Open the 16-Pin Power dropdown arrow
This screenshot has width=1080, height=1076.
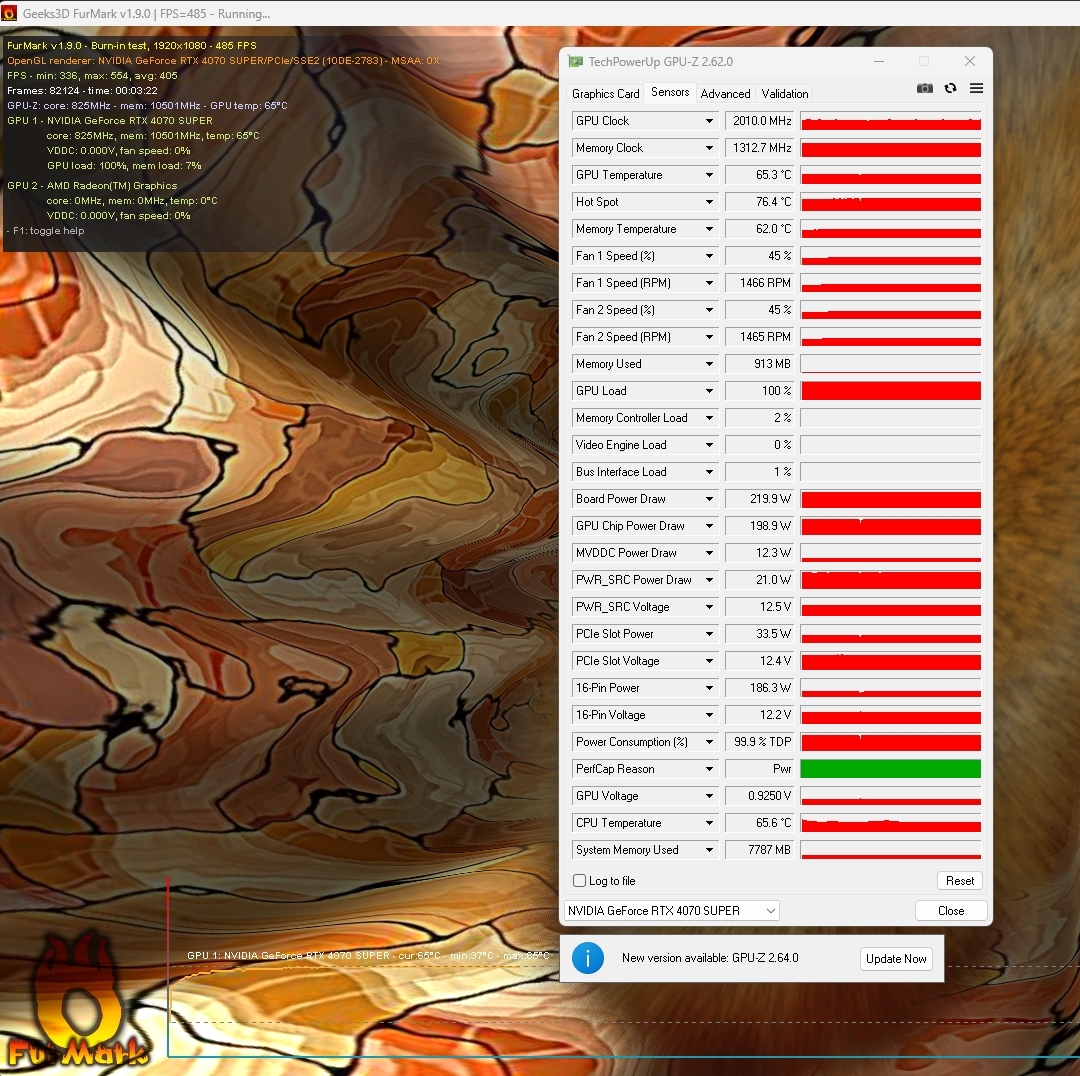pyautogui.click(x=709, y=688)
